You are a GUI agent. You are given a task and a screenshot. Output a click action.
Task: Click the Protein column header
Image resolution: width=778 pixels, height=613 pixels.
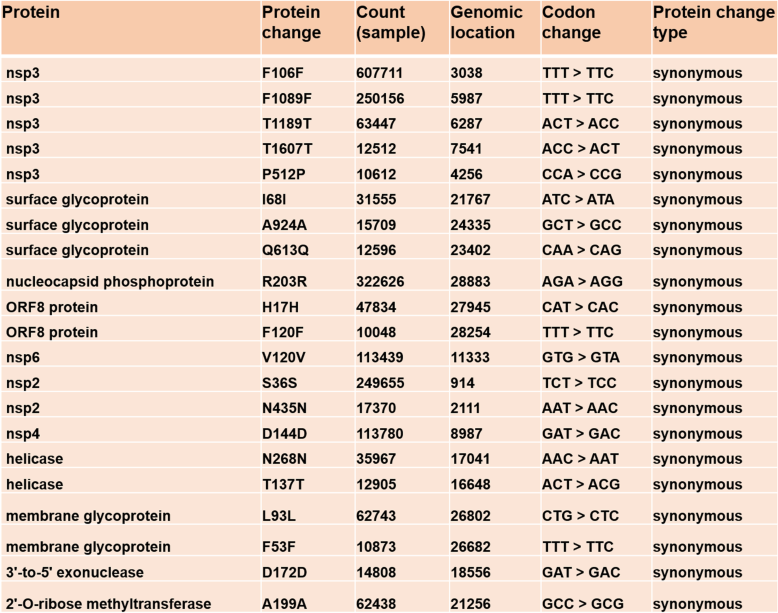coord(33,13)
